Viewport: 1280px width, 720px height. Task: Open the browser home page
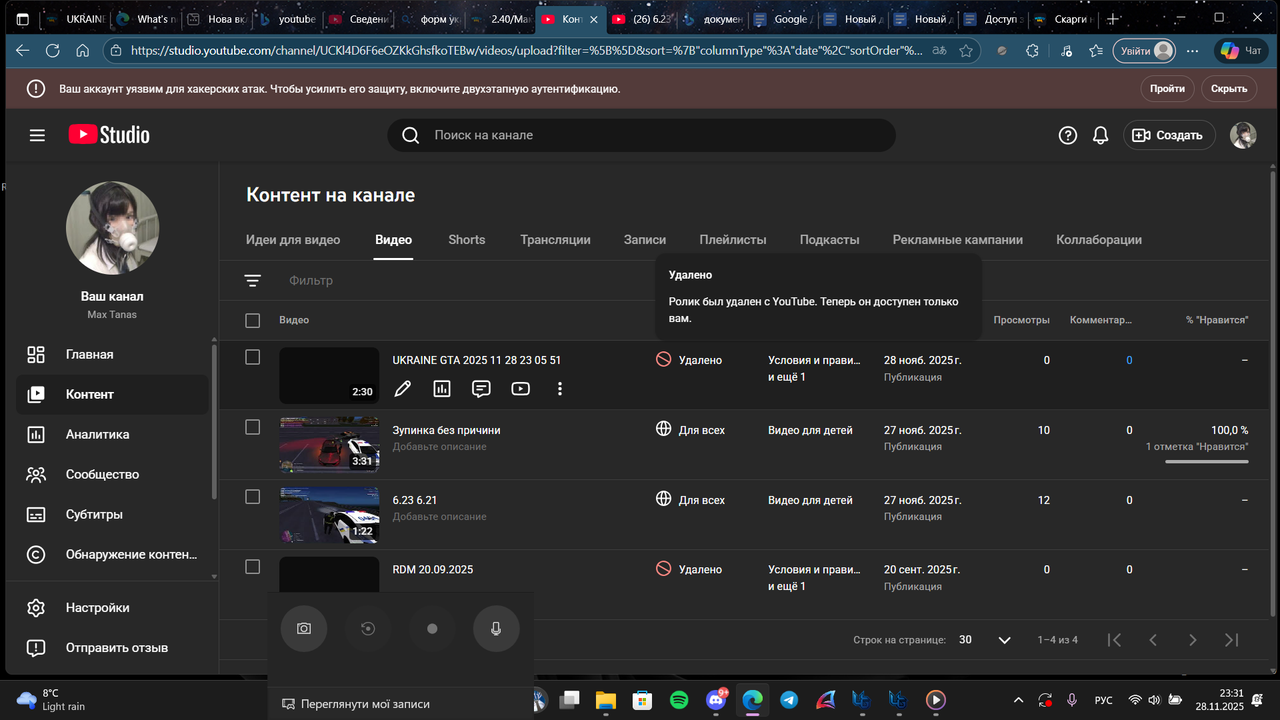point(83,51)
